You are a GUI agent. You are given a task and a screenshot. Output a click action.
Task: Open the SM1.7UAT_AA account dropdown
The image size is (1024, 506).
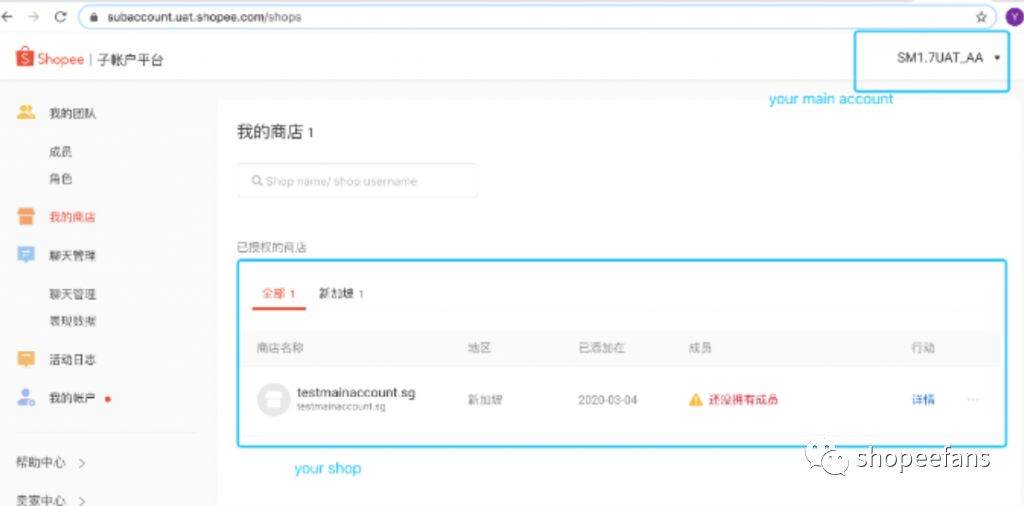(949, 58)
